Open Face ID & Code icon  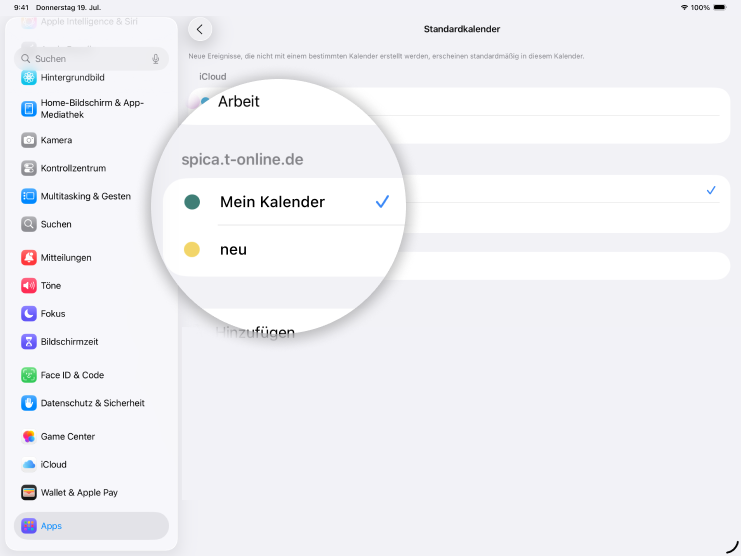pyautogui.click(x=29, y=375)
